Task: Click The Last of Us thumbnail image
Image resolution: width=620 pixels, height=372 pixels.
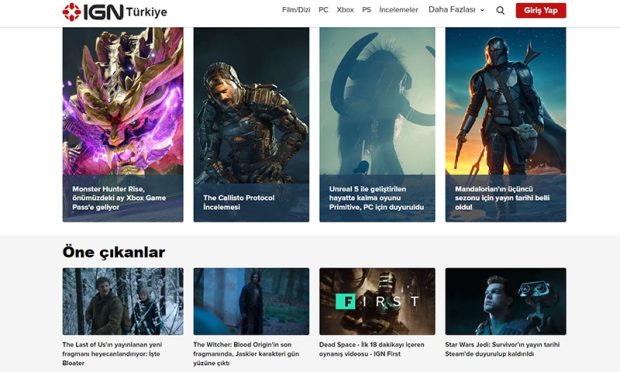Action: click(123, 301)
